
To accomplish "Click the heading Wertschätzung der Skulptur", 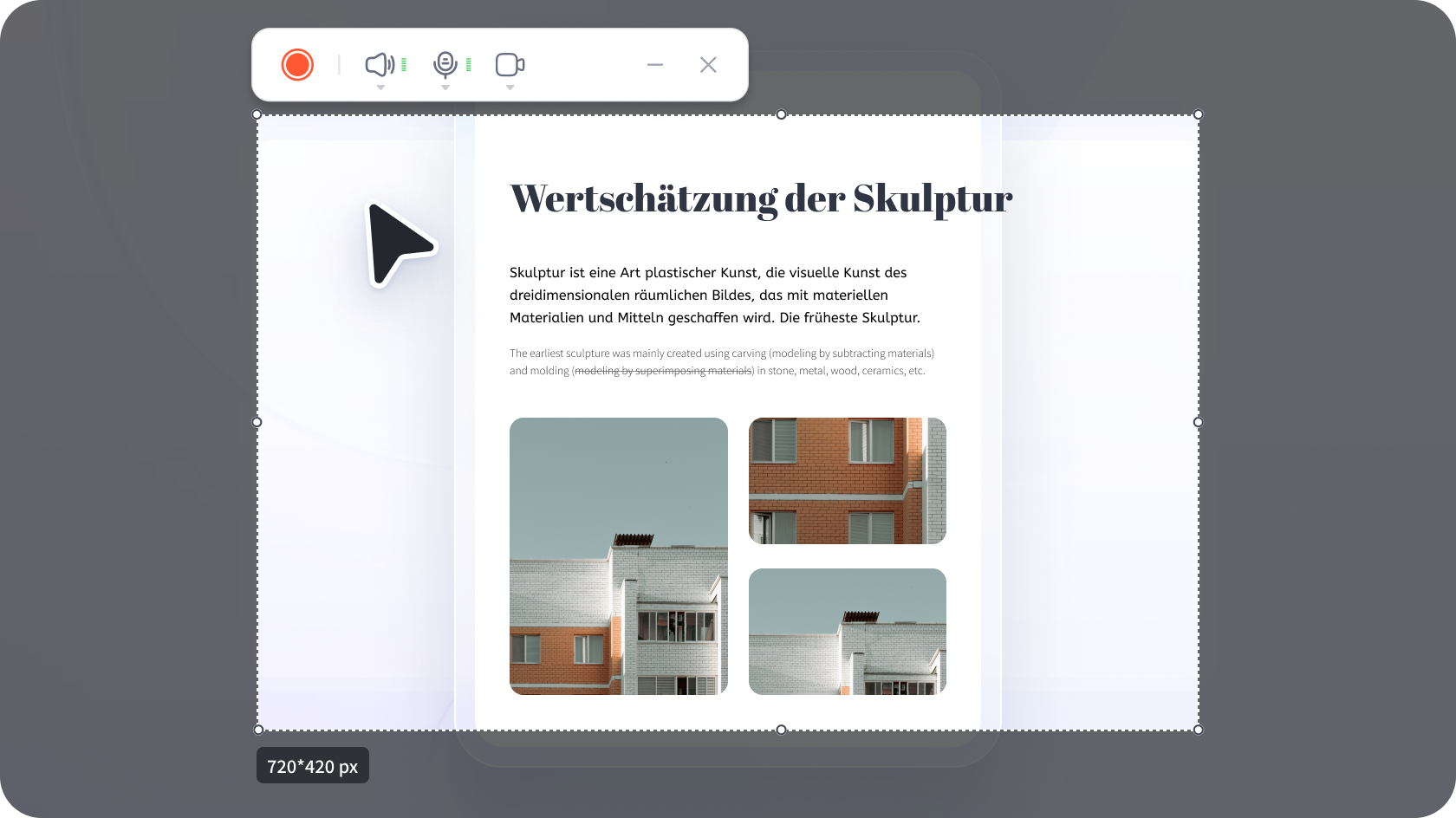I will click(761, 199).
